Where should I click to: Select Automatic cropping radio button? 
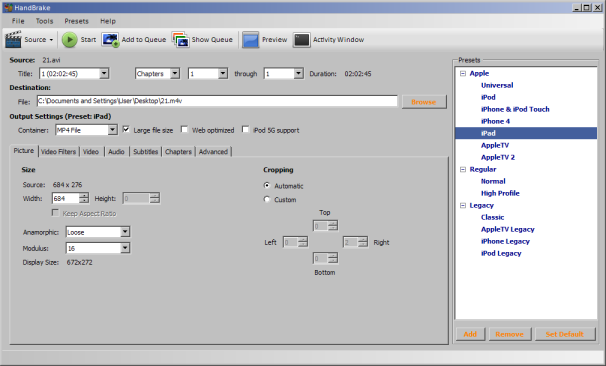[x=267, y=186]
